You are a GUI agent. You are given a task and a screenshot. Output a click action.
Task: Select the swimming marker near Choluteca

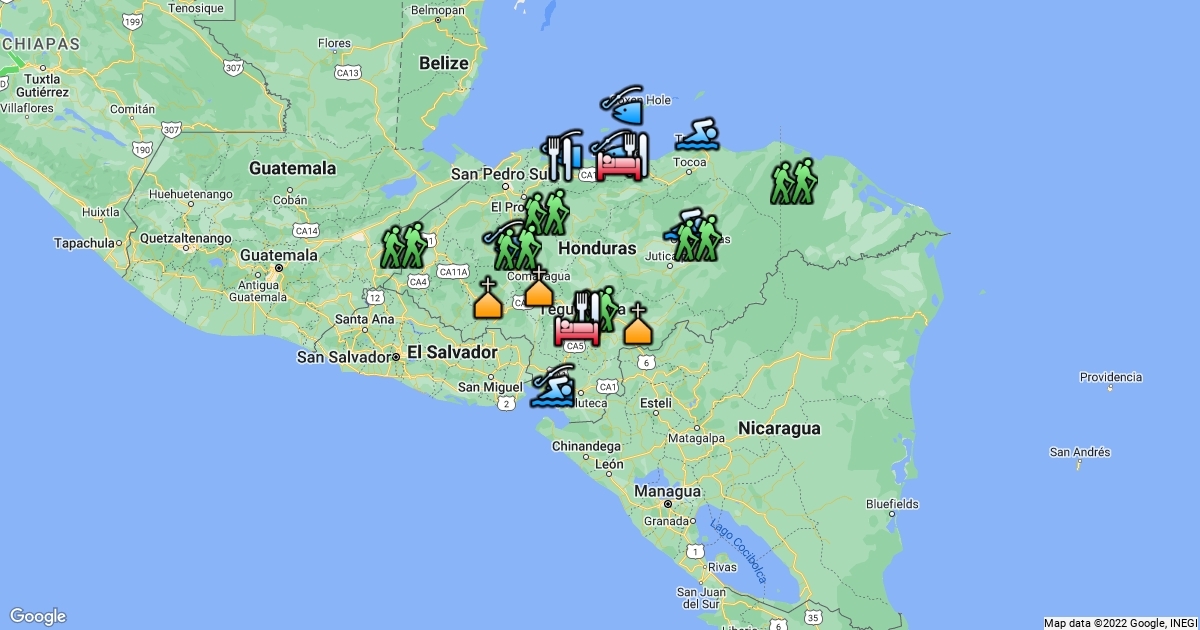point(553,387)
